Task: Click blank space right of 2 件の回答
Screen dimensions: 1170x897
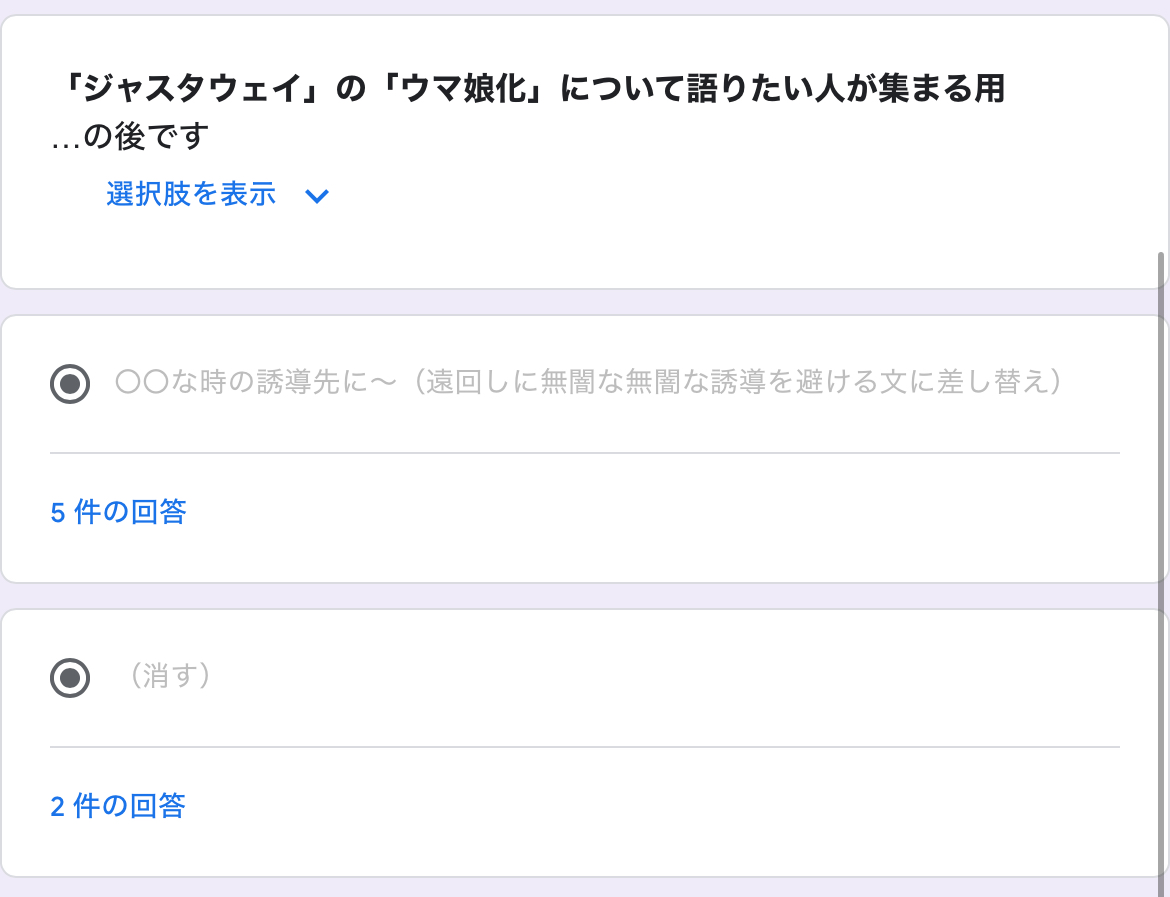Action: (650, 806)
